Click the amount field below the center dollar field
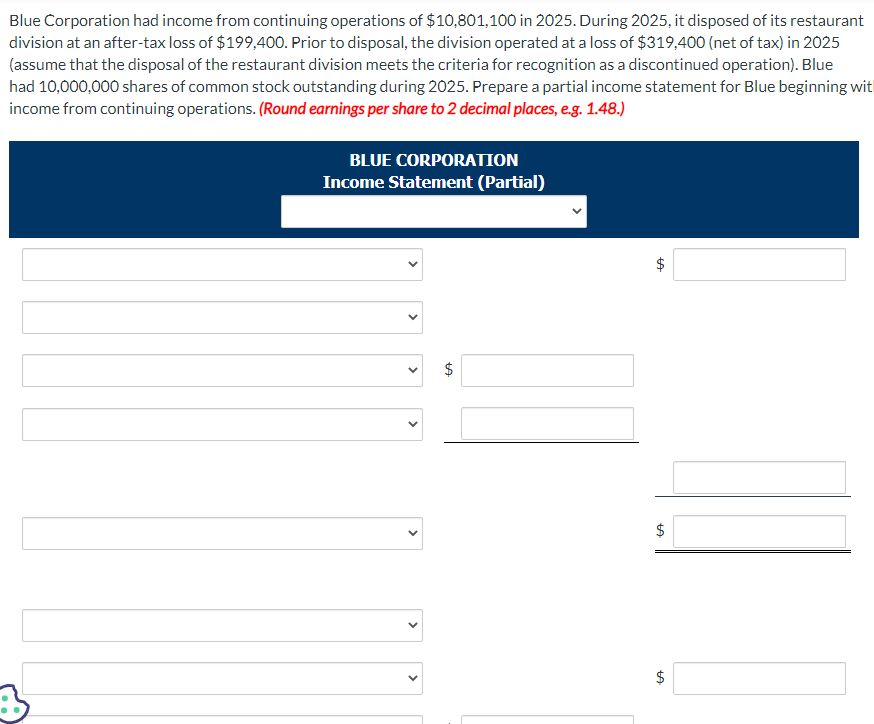The width and height of the screenshot is (874, 724). point(546,423)
